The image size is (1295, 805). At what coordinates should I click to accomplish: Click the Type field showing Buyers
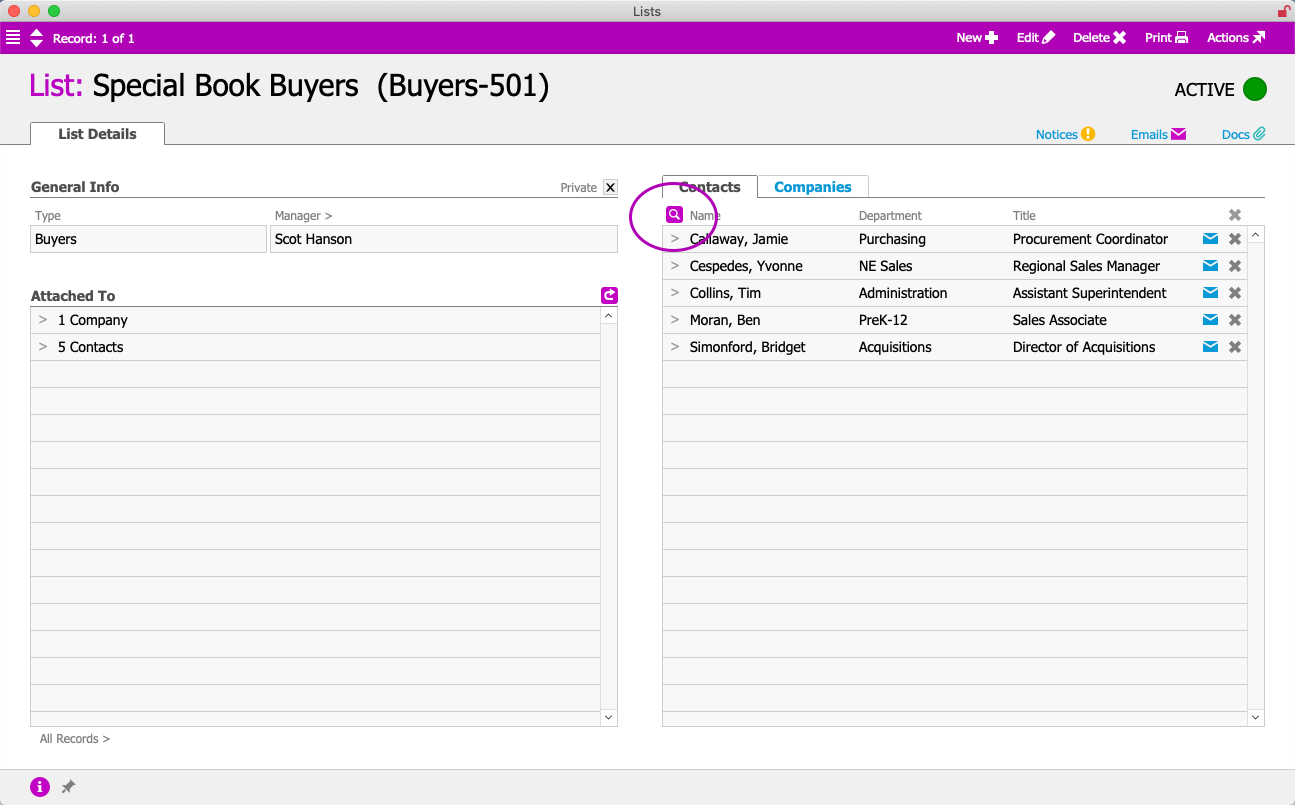tap(149, 239)
